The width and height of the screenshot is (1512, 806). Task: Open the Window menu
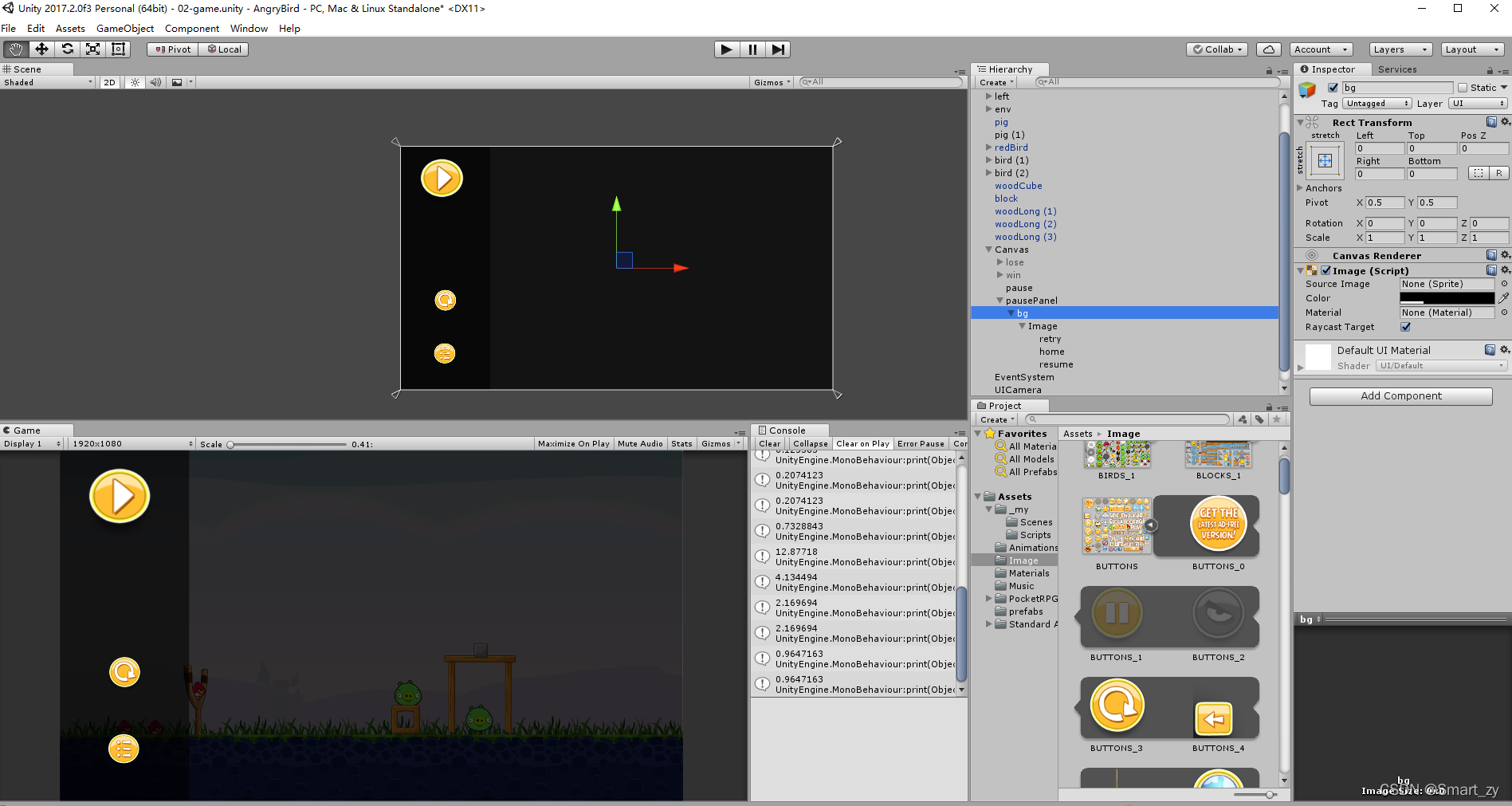point(249,28)
